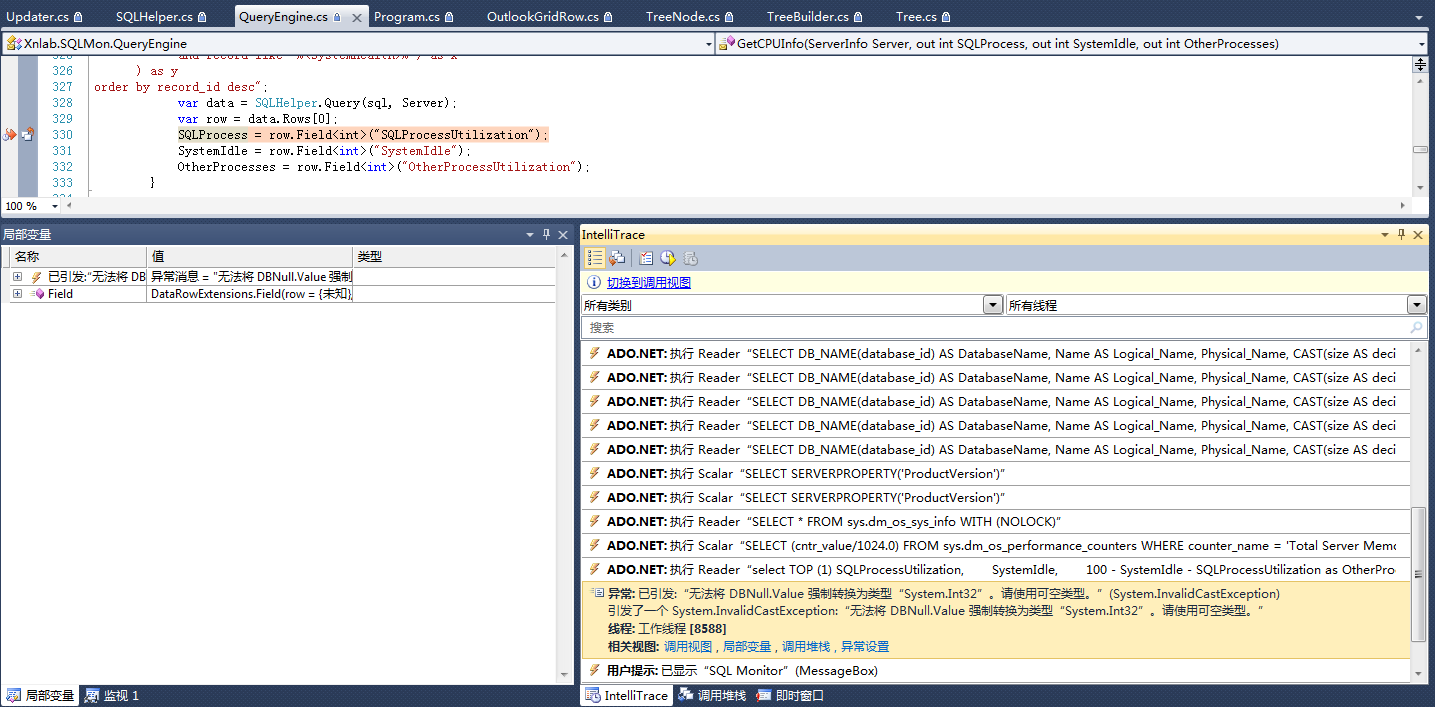
Task: Click the pushpin icon on 局部变量 panel
Action: [545, 234]
